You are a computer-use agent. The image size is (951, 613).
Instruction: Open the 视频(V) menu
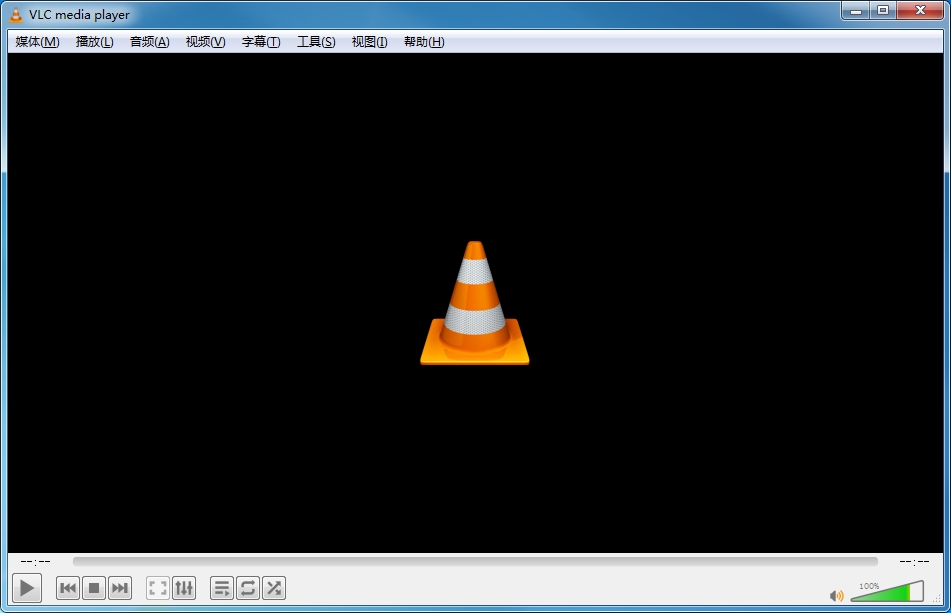[x=206, y=42]
